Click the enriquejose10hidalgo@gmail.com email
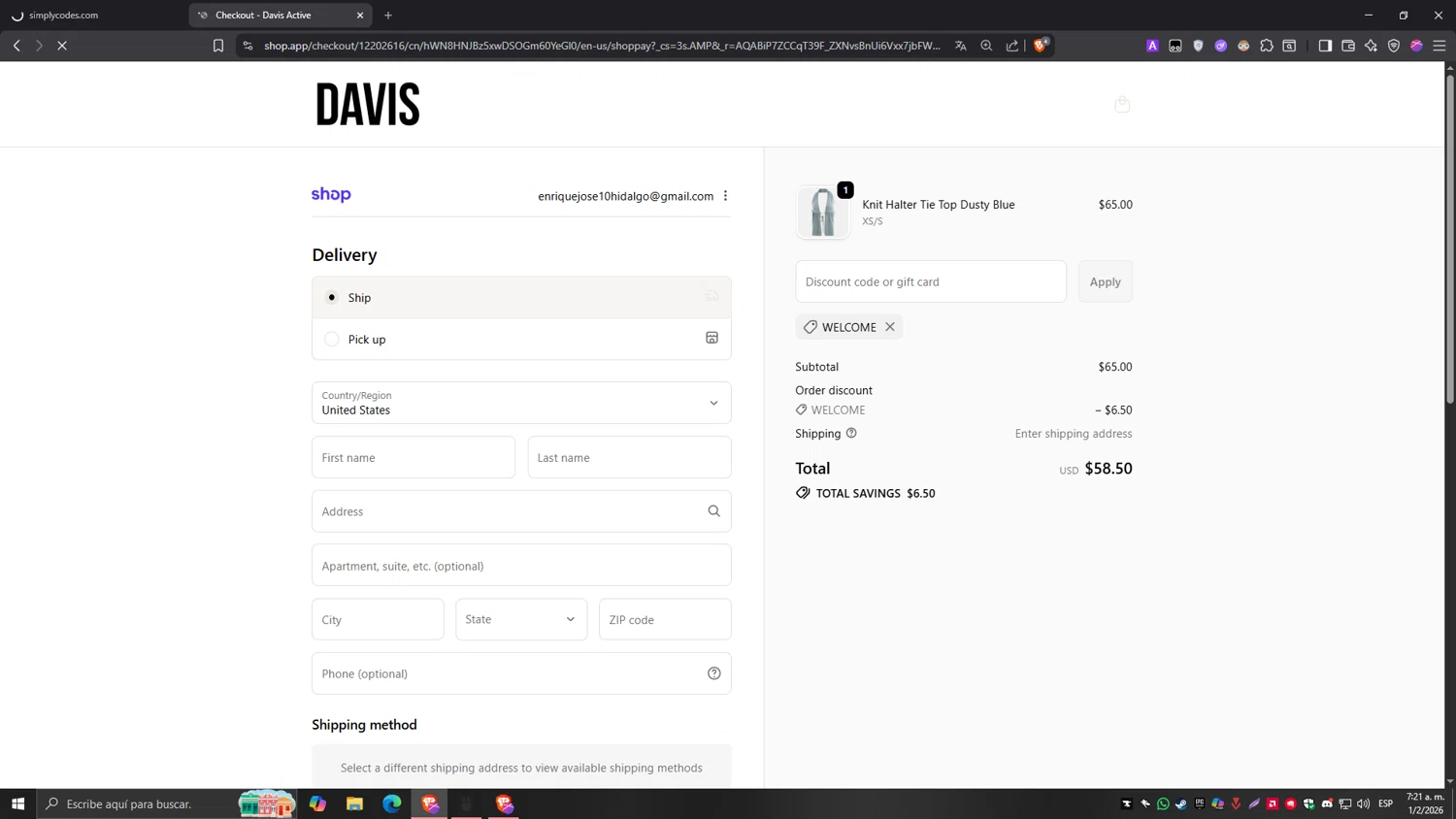 click(x=625, y=196)
